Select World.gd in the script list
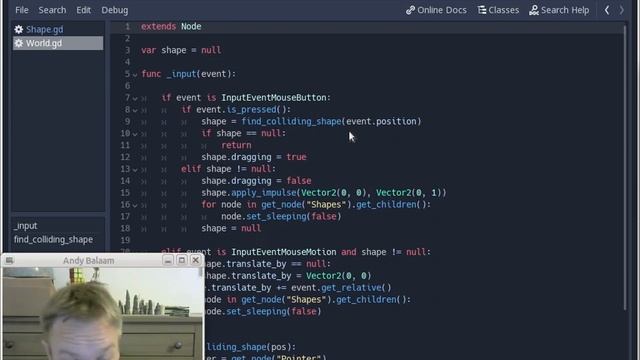Image resolution: width=640 pixels, height=360 pixels. tap(58, 43)
